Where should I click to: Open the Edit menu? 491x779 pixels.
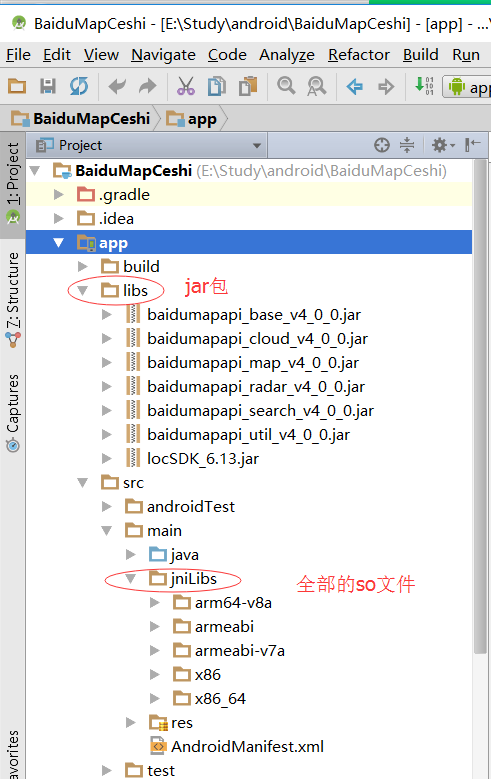click(57, 55)
